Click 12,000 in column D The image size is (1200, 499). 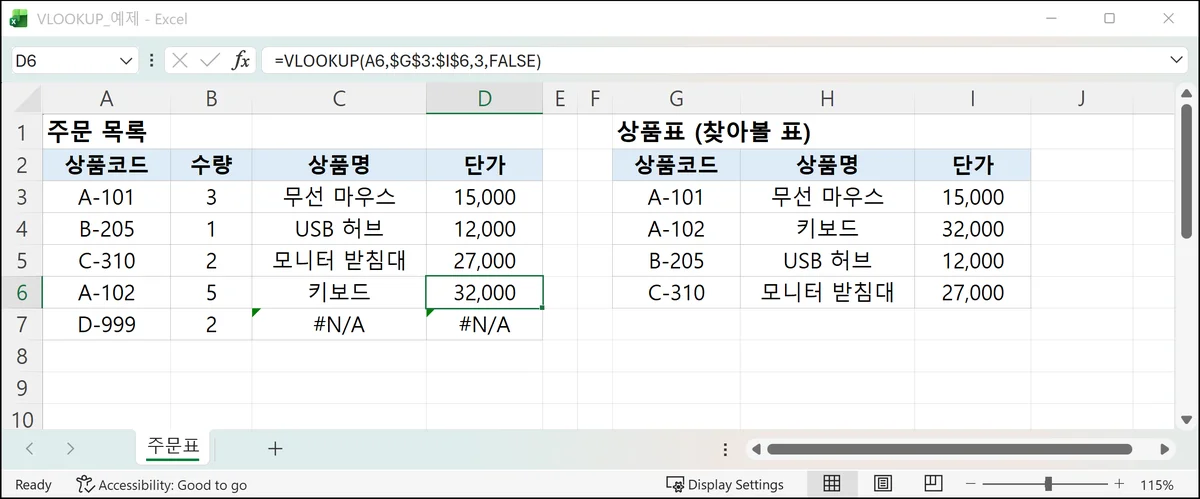[x=485, y=229]
